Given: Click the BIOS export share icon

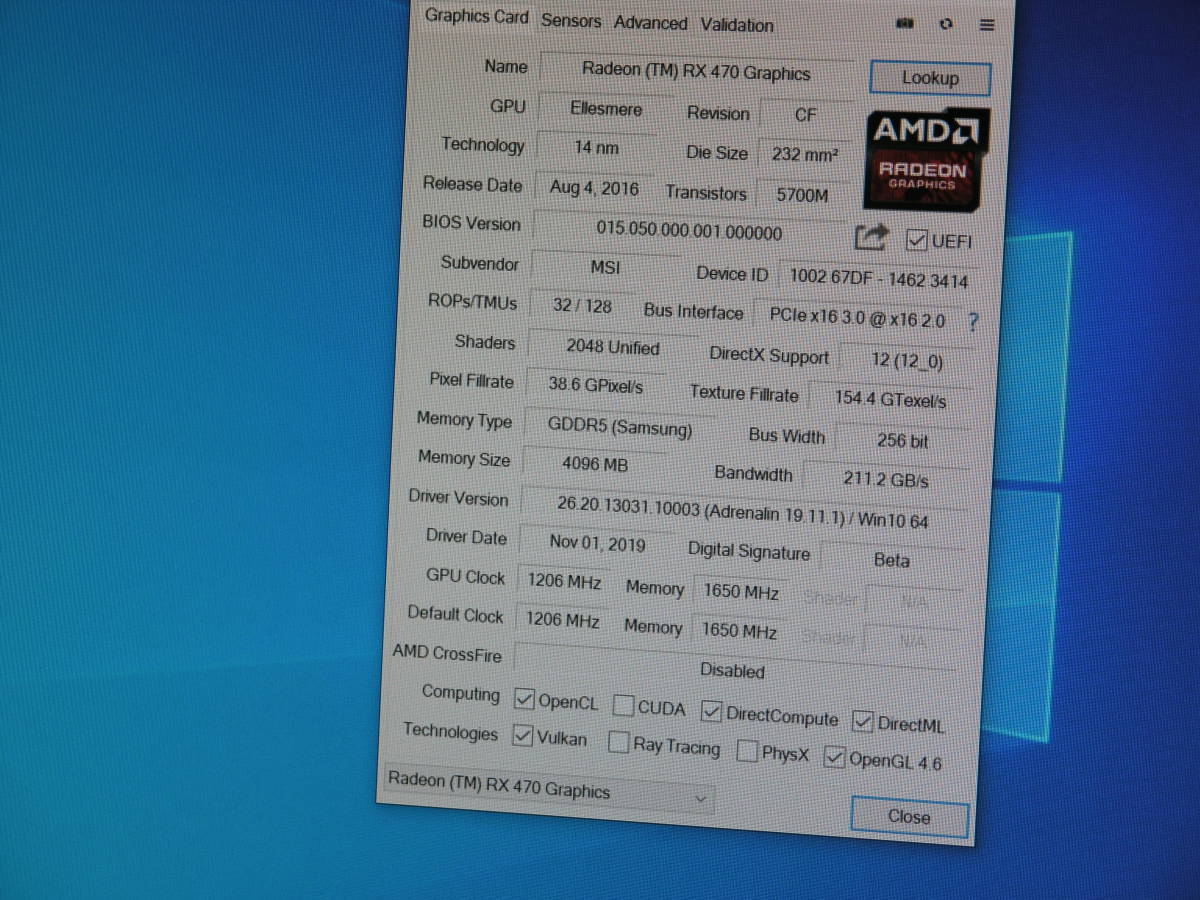Looking at the screenshot, I should click(x=872, y=238).
